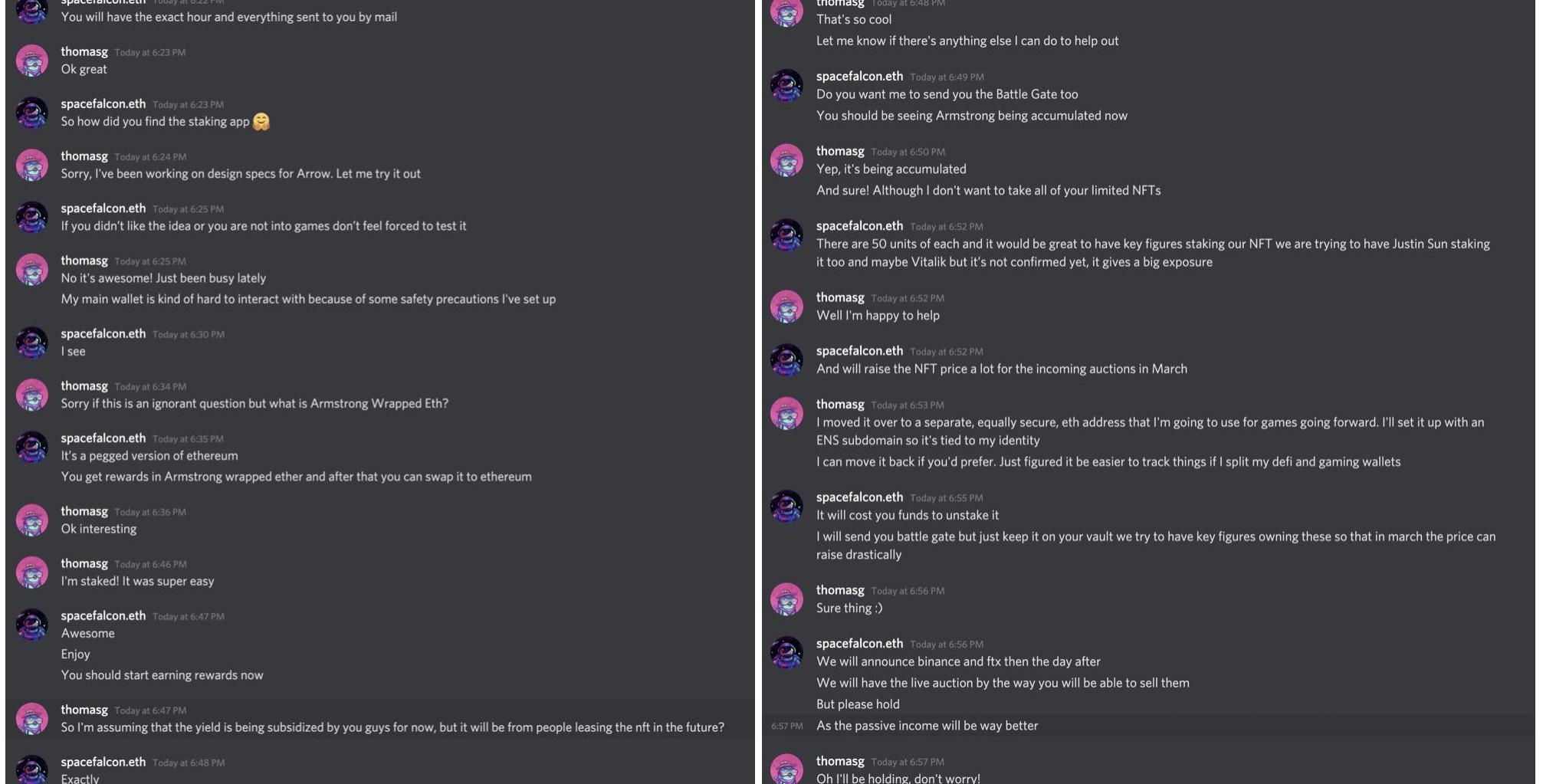The image size is (1543, 784).
Task: Open spacefalcon.eth username above "Awesome" message
Action: [103, 616]
